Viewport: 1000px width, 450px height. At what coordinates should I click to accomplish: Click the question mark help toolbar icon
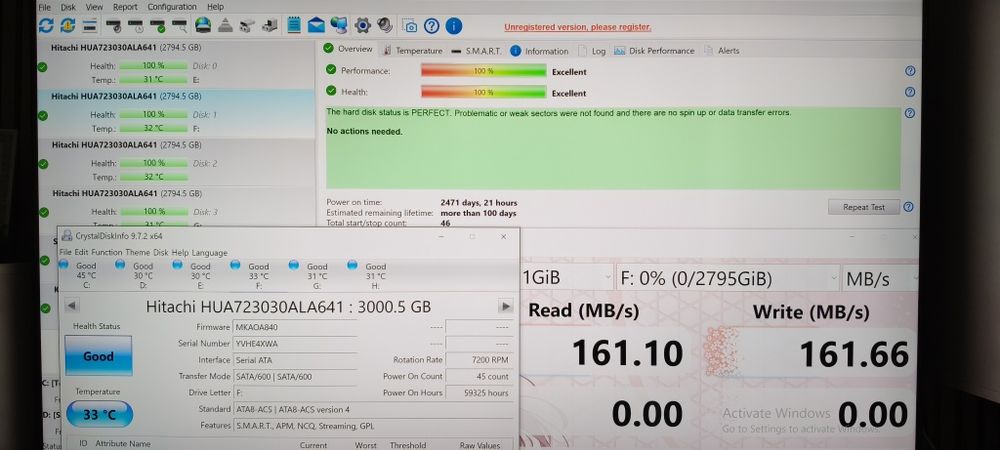point(432,26)
